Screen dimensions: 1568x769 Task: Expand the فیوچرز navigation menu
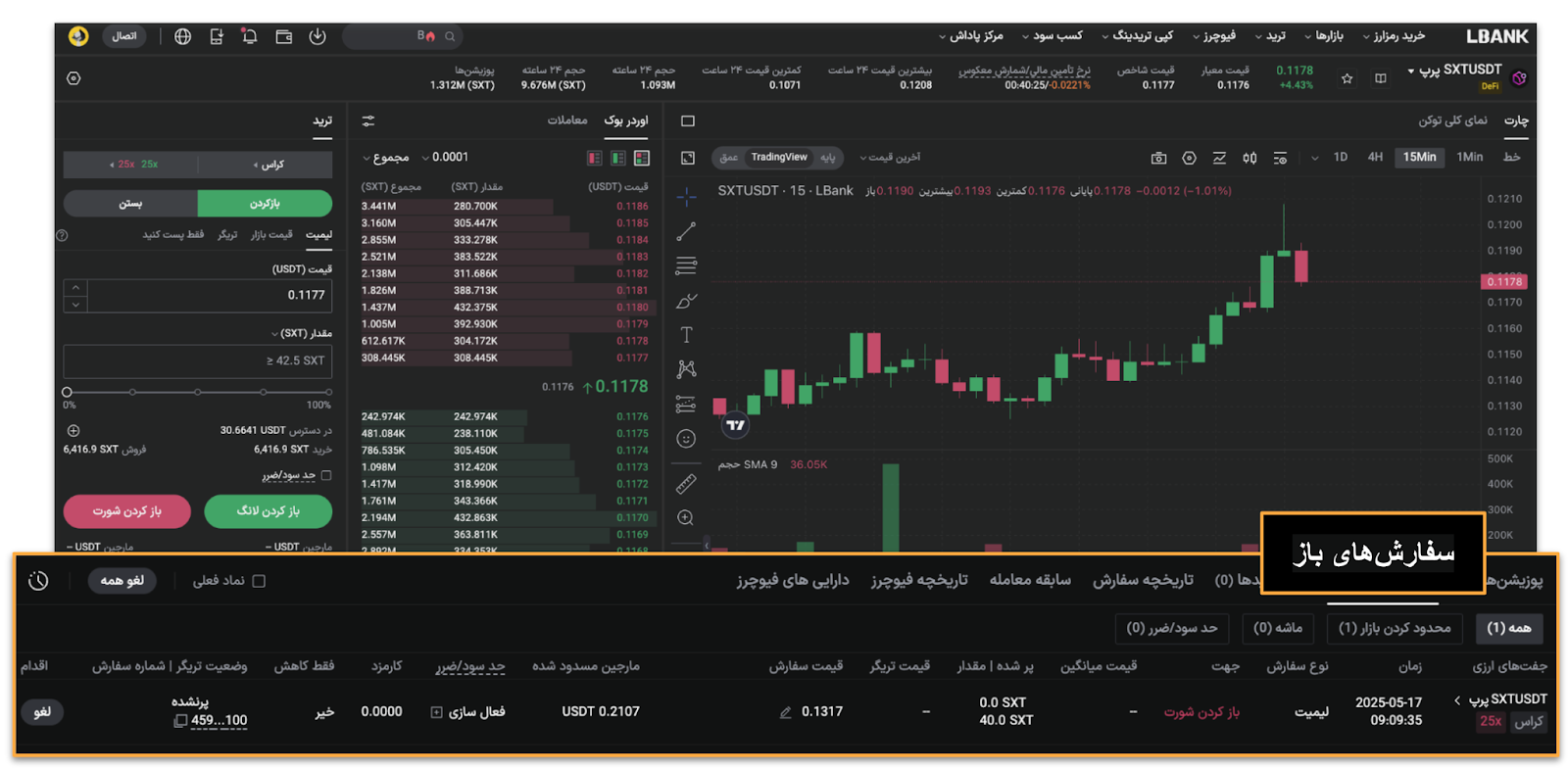click(1214, 36)
